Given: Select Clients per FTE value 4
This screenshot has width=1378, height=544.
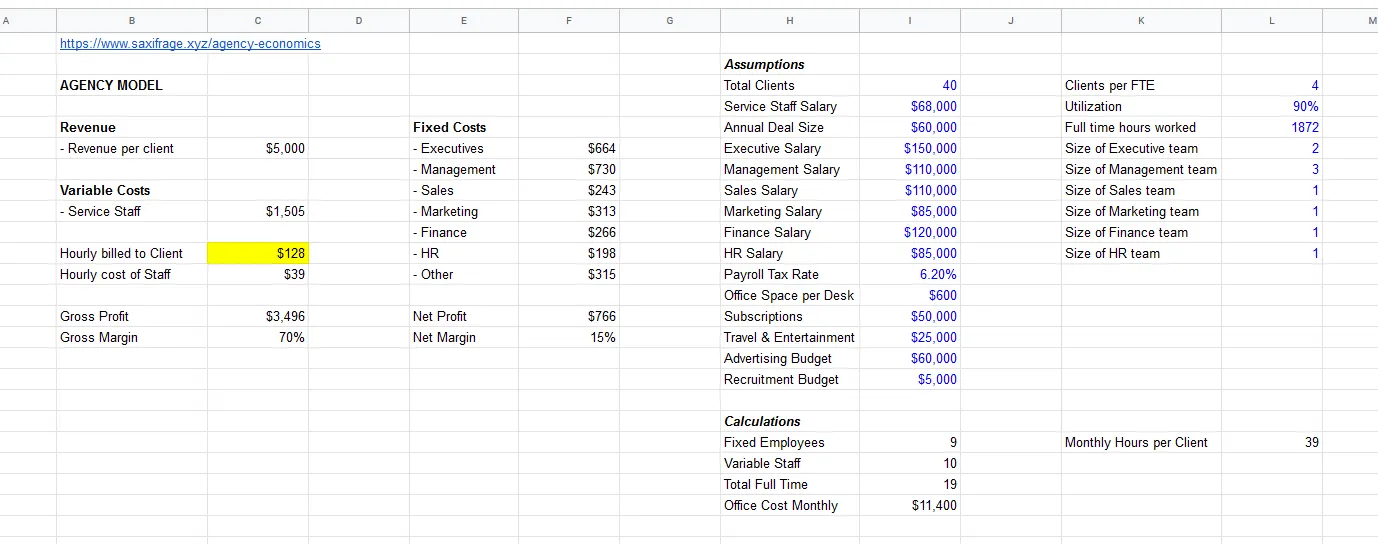Looking at the screenshot, I should click(x=1272, y=86).
